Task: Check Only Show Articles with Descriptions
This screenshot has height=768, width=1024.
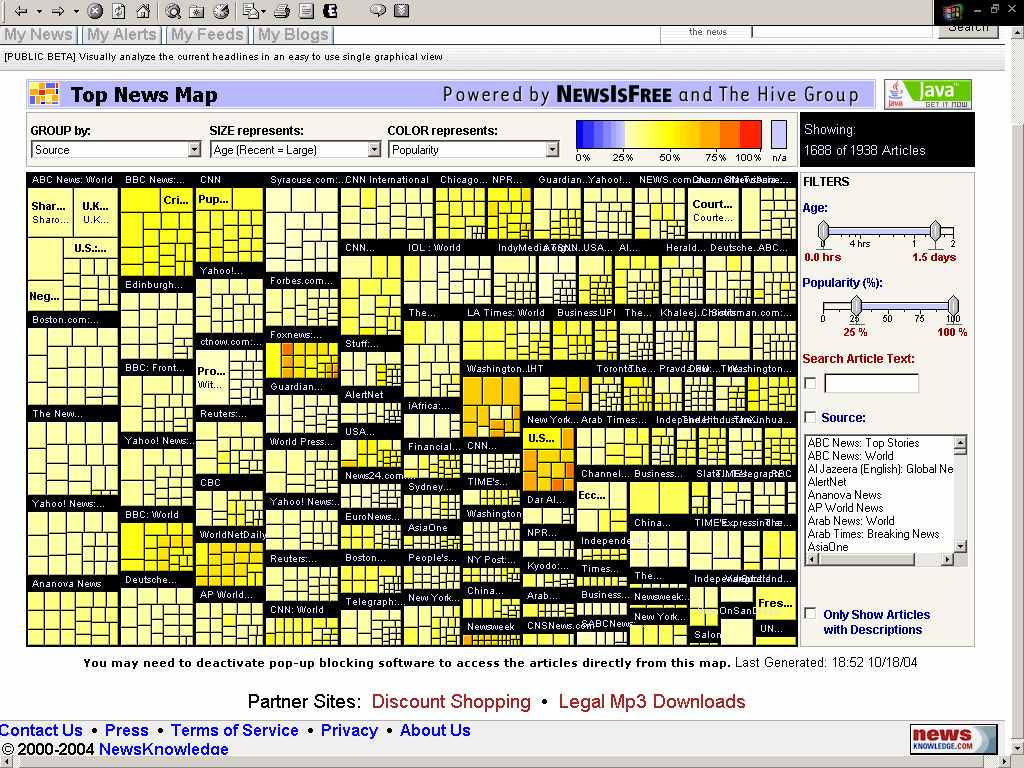Action: click(810, 614)
